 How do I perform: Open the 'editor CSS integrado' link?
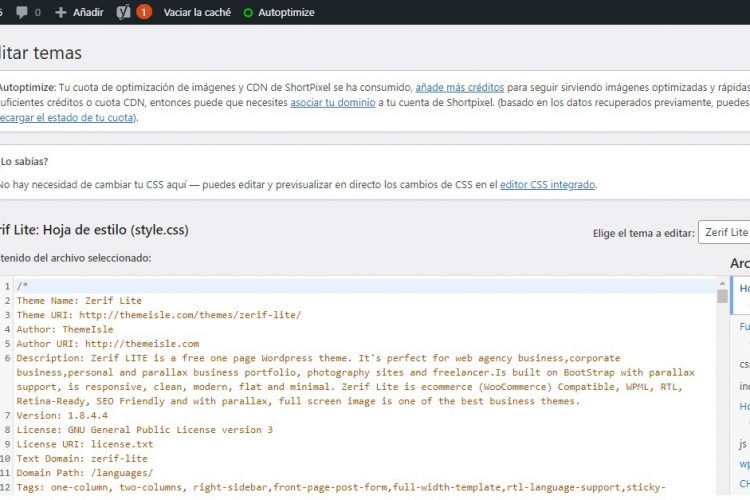[548, 185]
